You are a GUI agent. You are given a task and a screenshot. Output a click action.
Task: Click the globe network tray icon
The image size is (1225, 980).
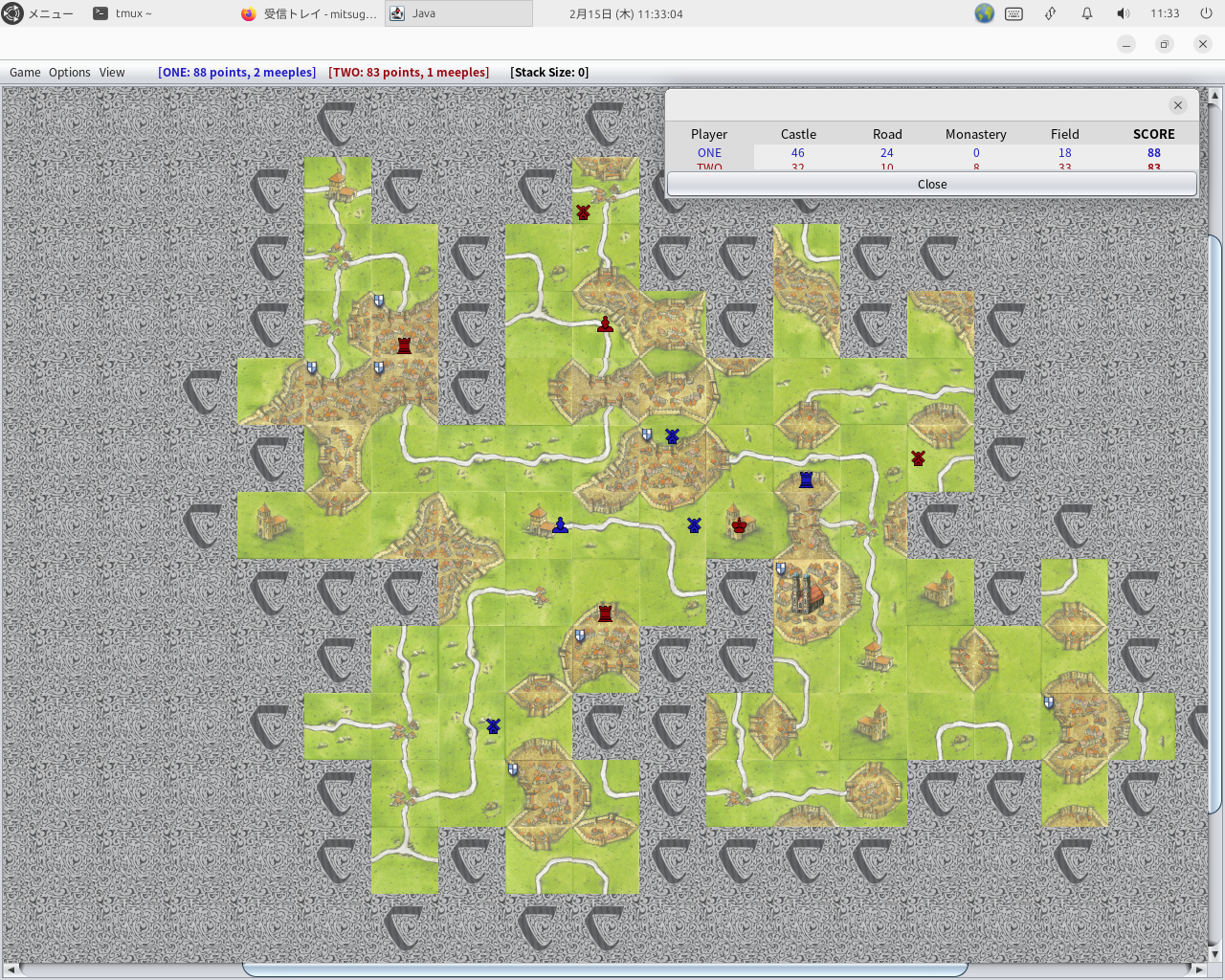point(984,13)
